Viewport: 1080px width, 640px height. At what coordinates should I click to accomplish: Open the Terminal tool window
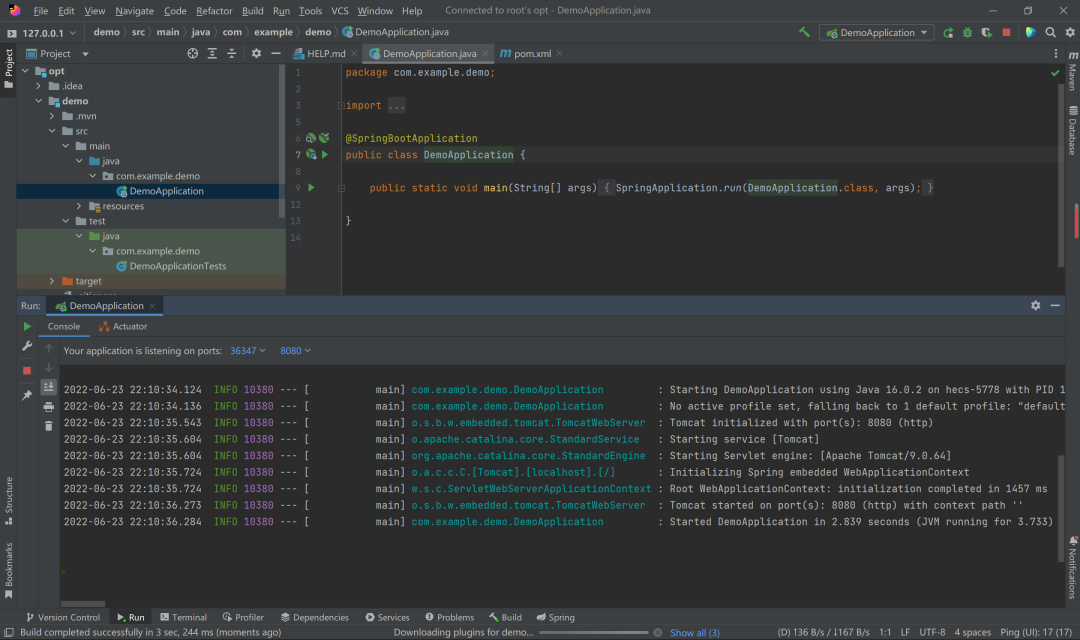(183, 617)
